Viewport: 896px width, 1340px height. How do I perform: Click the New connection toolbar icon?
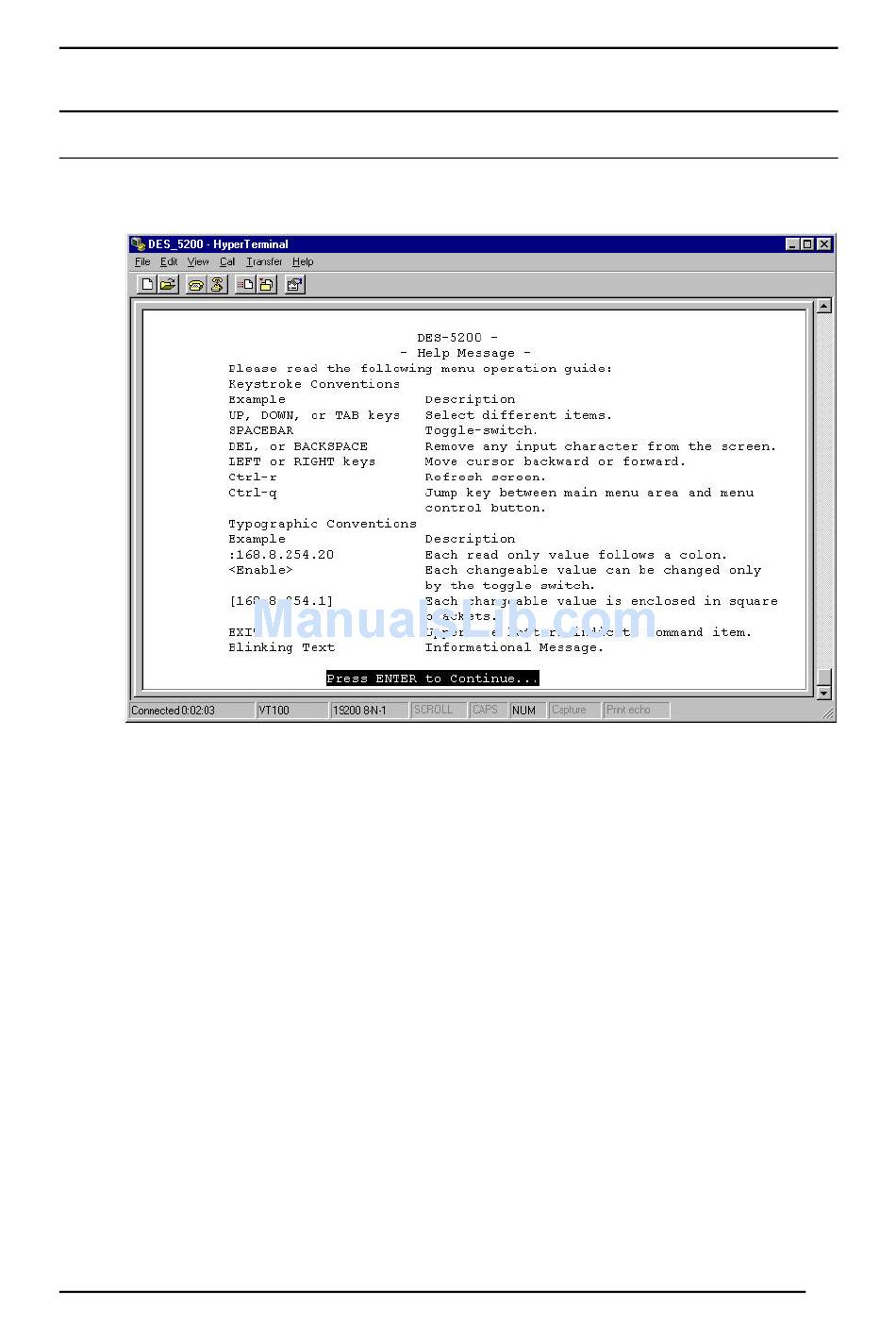pos(147,284)
